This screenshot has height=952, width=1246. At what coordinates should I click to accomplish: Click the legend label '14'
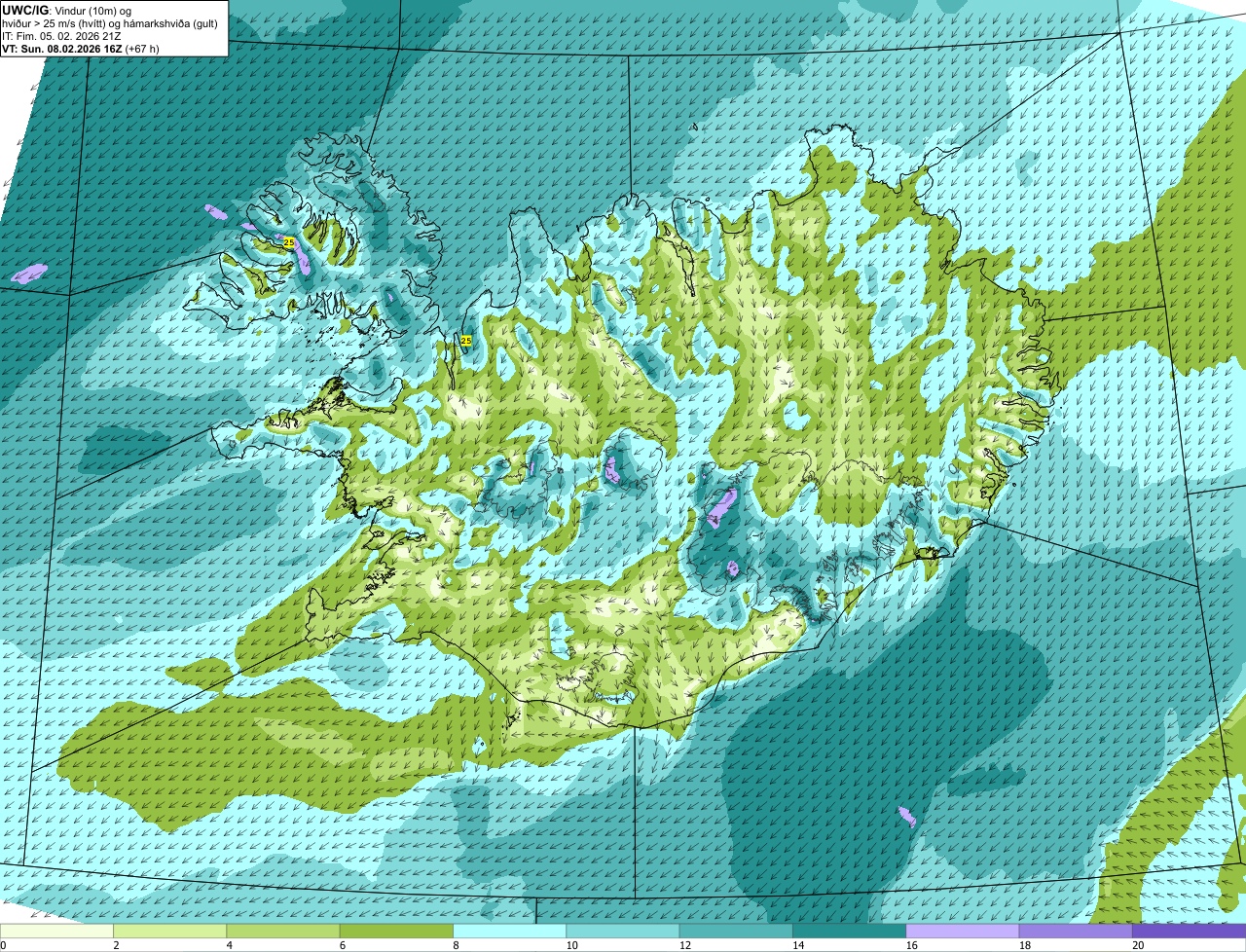tap(798, 945)
